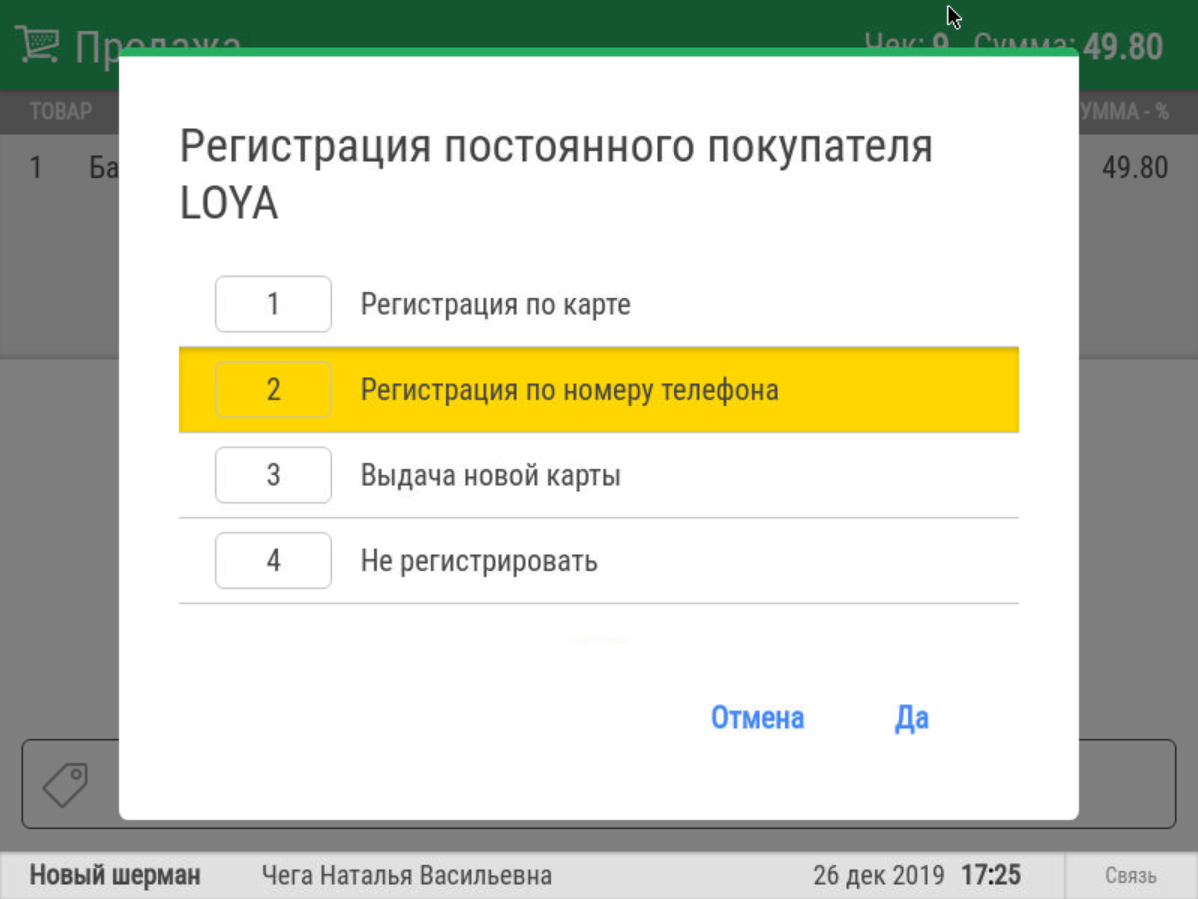The width and height of the screenshot is (1198, 899).
Task: Click the cashier name 'Чега Наталья Васильевна'
Action: pyautogui.click(x=406, y=875)
